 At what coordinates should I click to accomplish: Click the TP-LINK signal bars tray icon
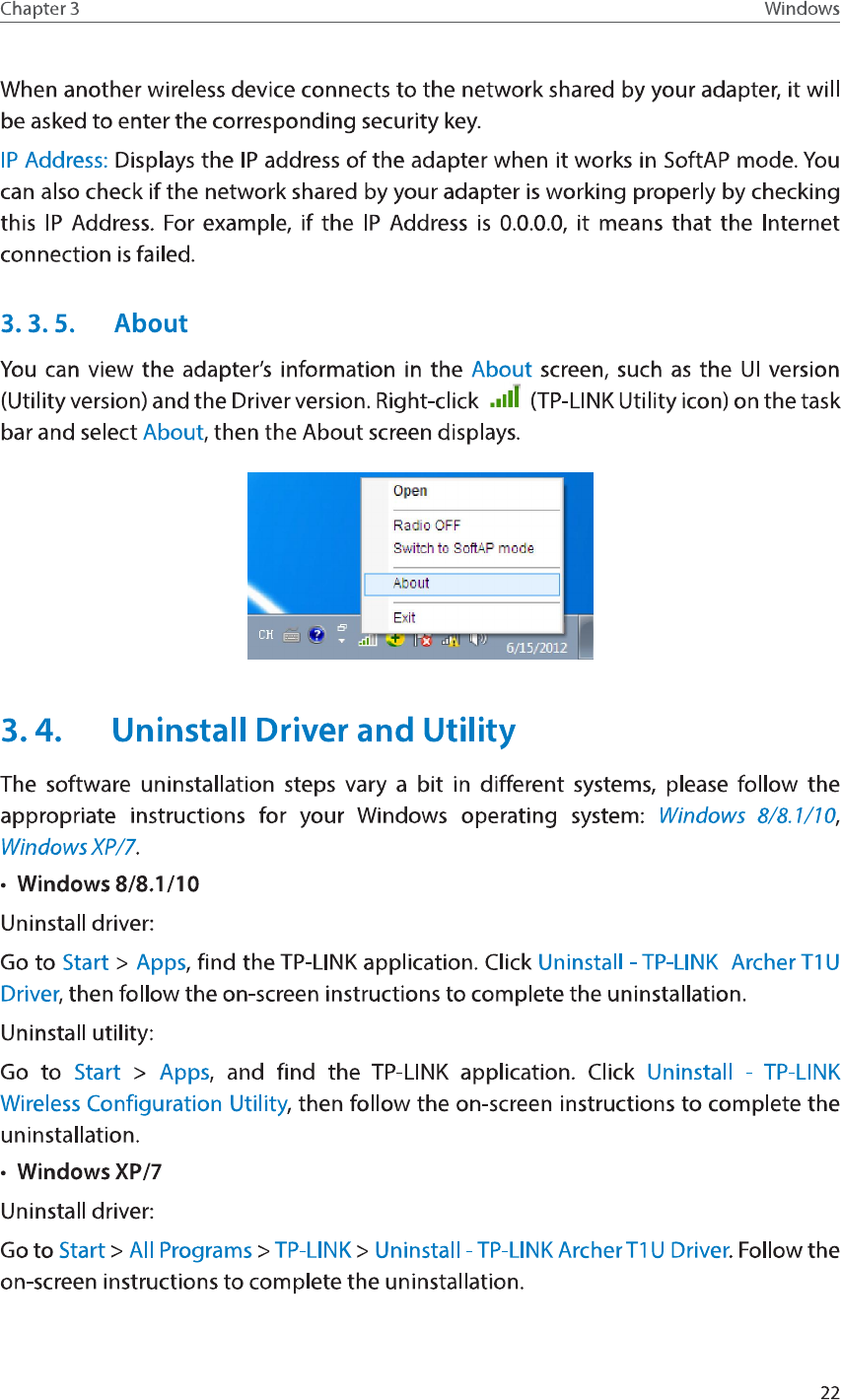pyautogui.click(x=368, y=640)
